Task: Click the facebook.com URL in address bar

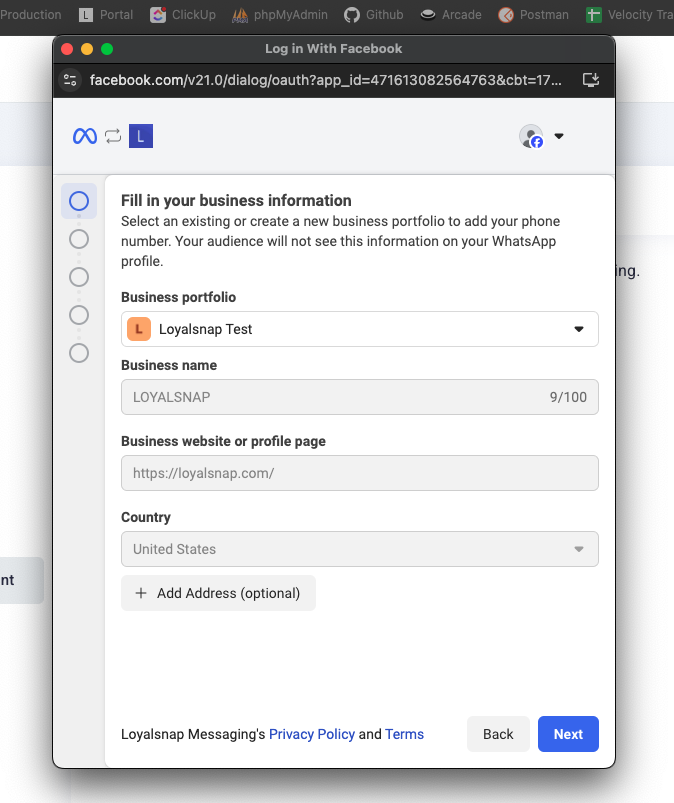Action: (x=325, y=80)
